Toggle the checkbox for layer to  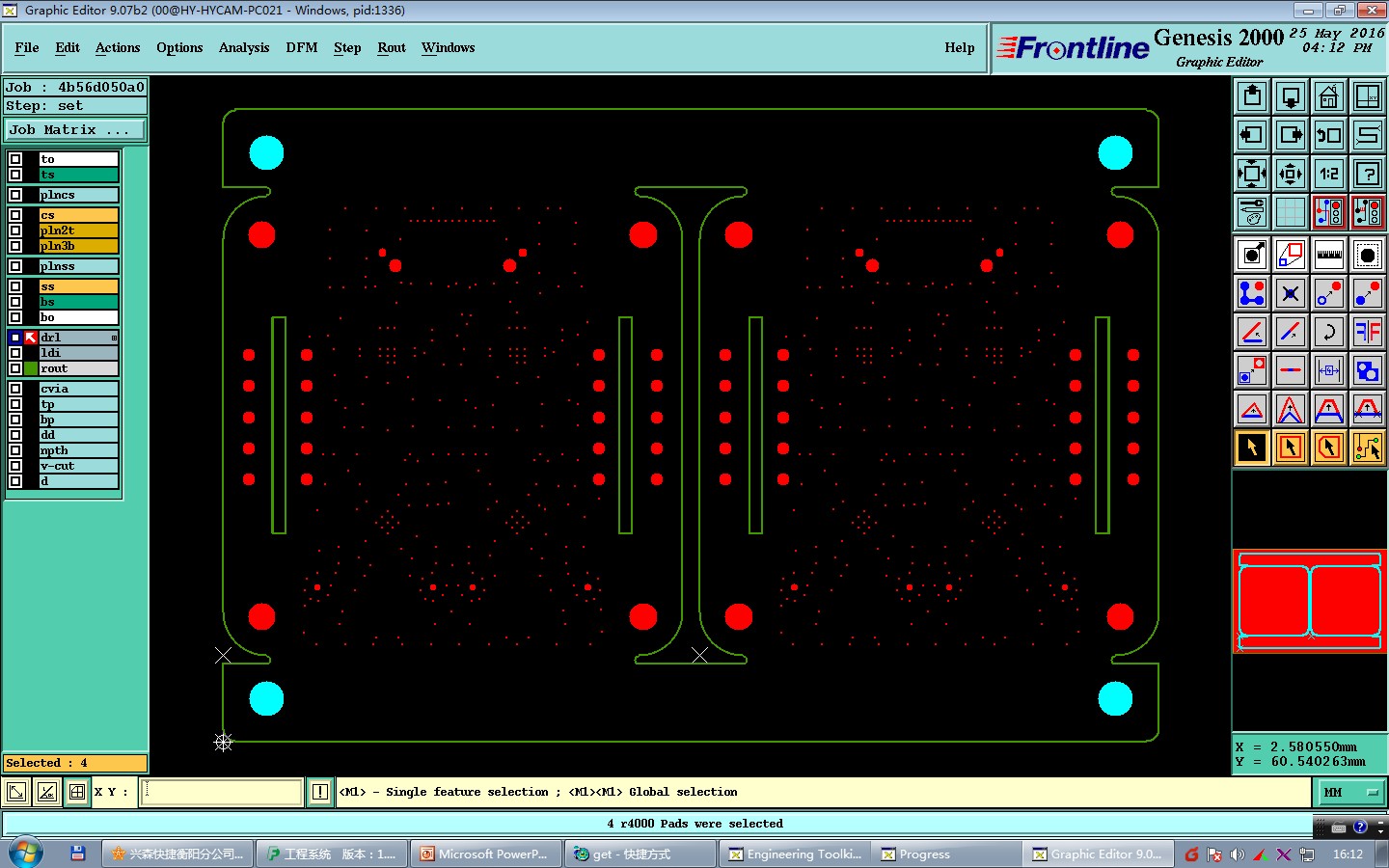click(15, 159)
